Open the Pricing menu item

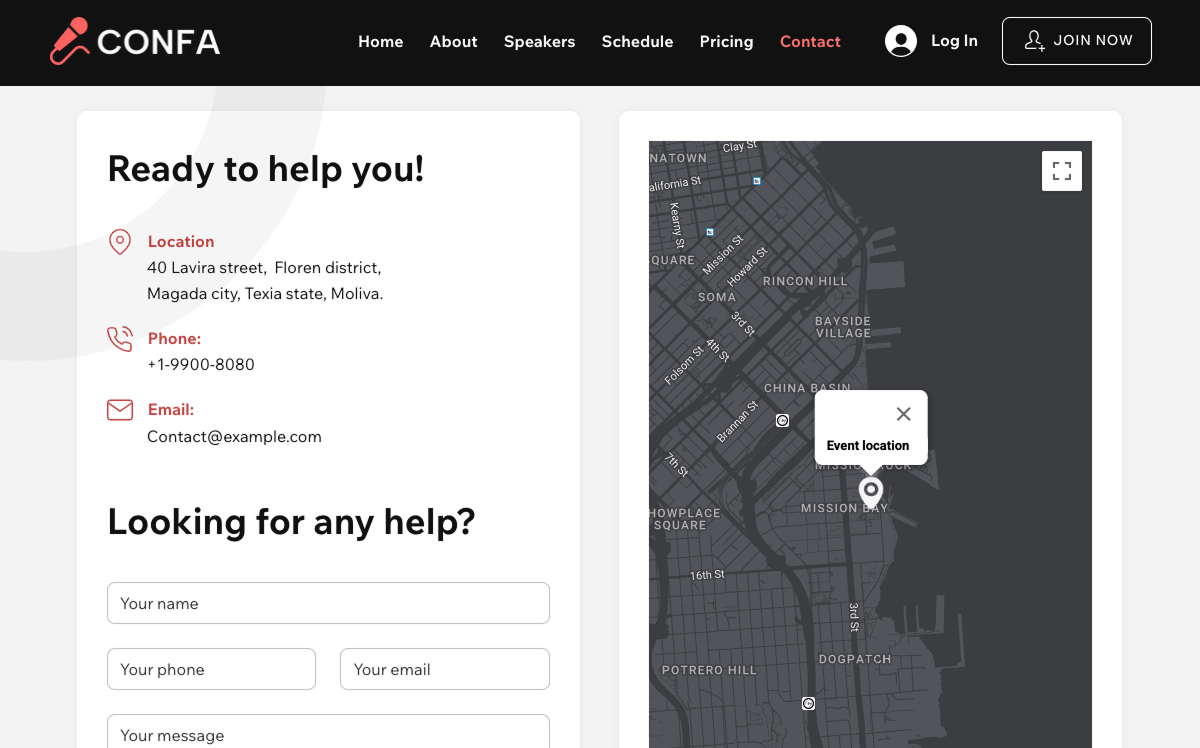(x=726, y=42)
